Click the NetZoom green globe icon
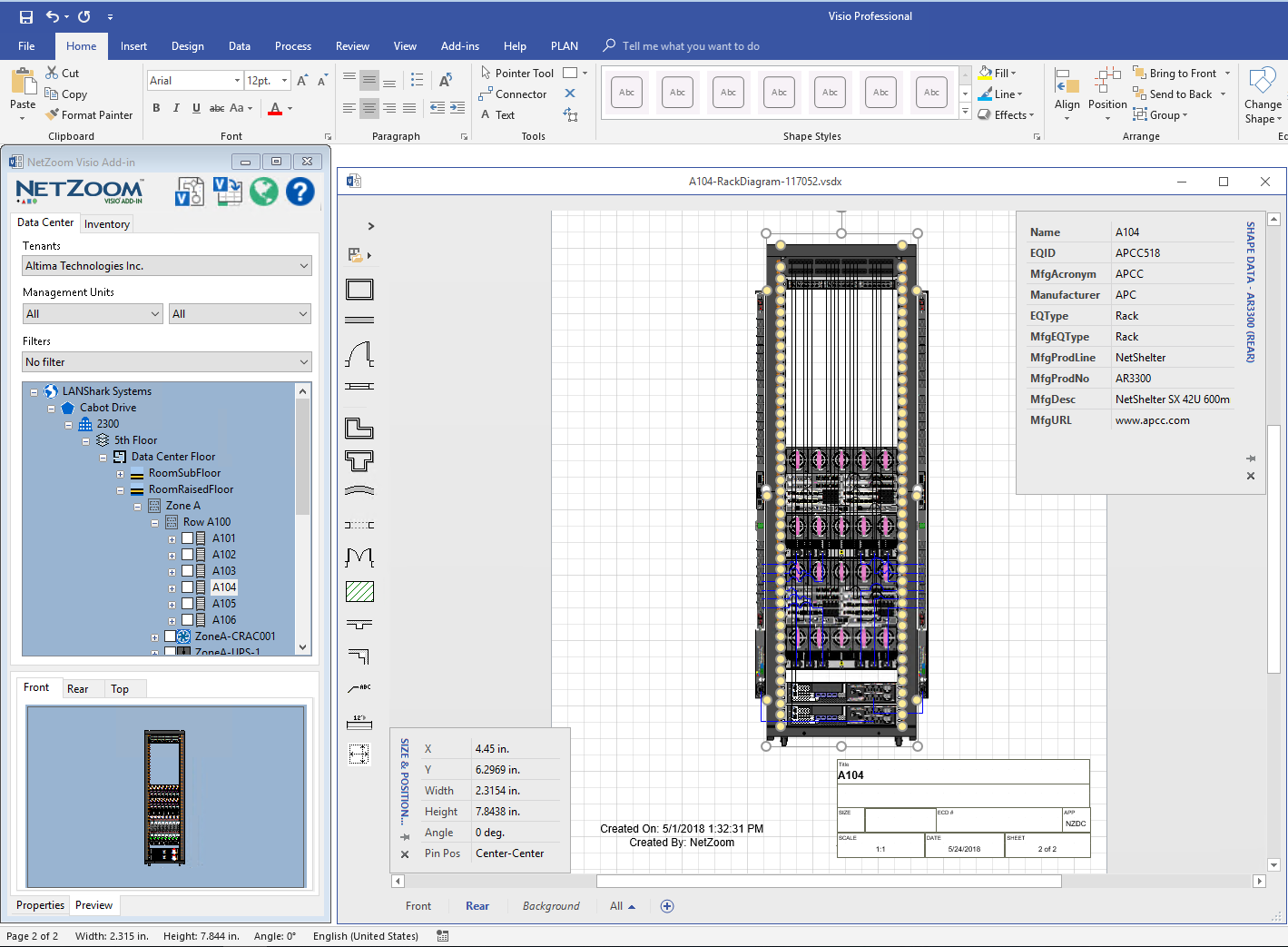The width and height of the screenshot is (1288, 947). 263,192
